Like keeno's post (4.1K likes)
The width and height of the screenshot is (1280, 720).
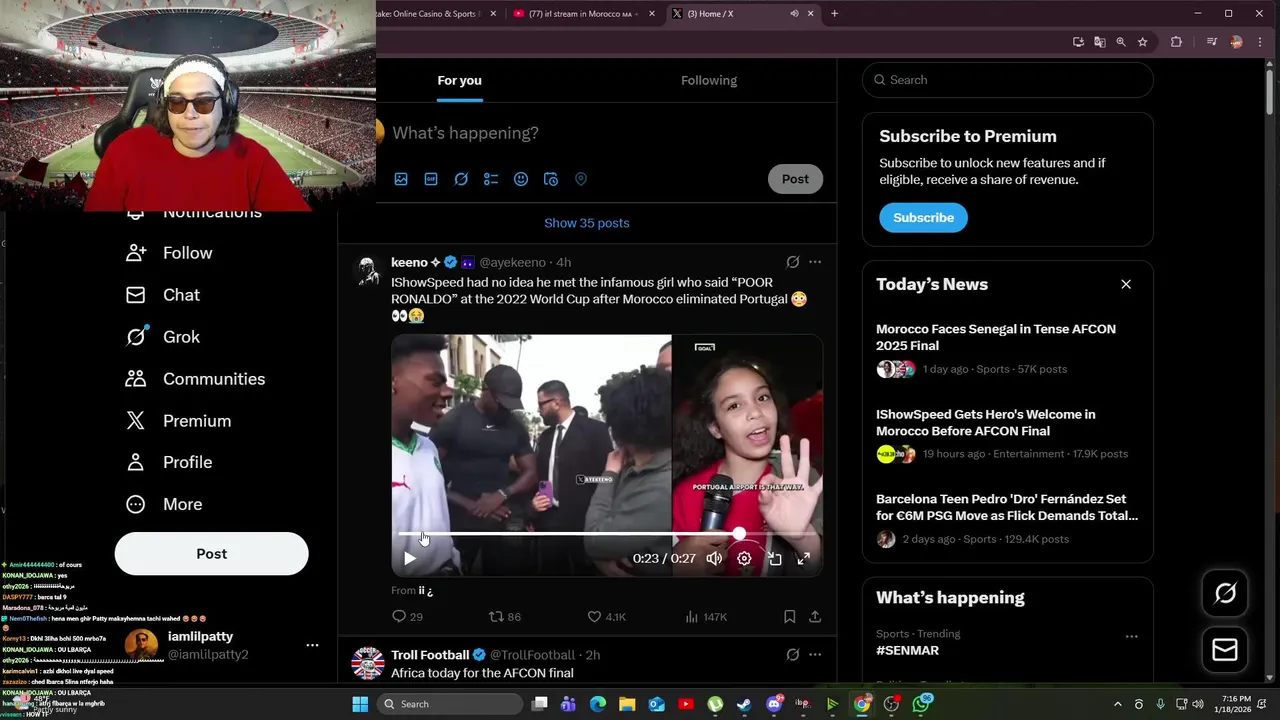pos(606,617)
